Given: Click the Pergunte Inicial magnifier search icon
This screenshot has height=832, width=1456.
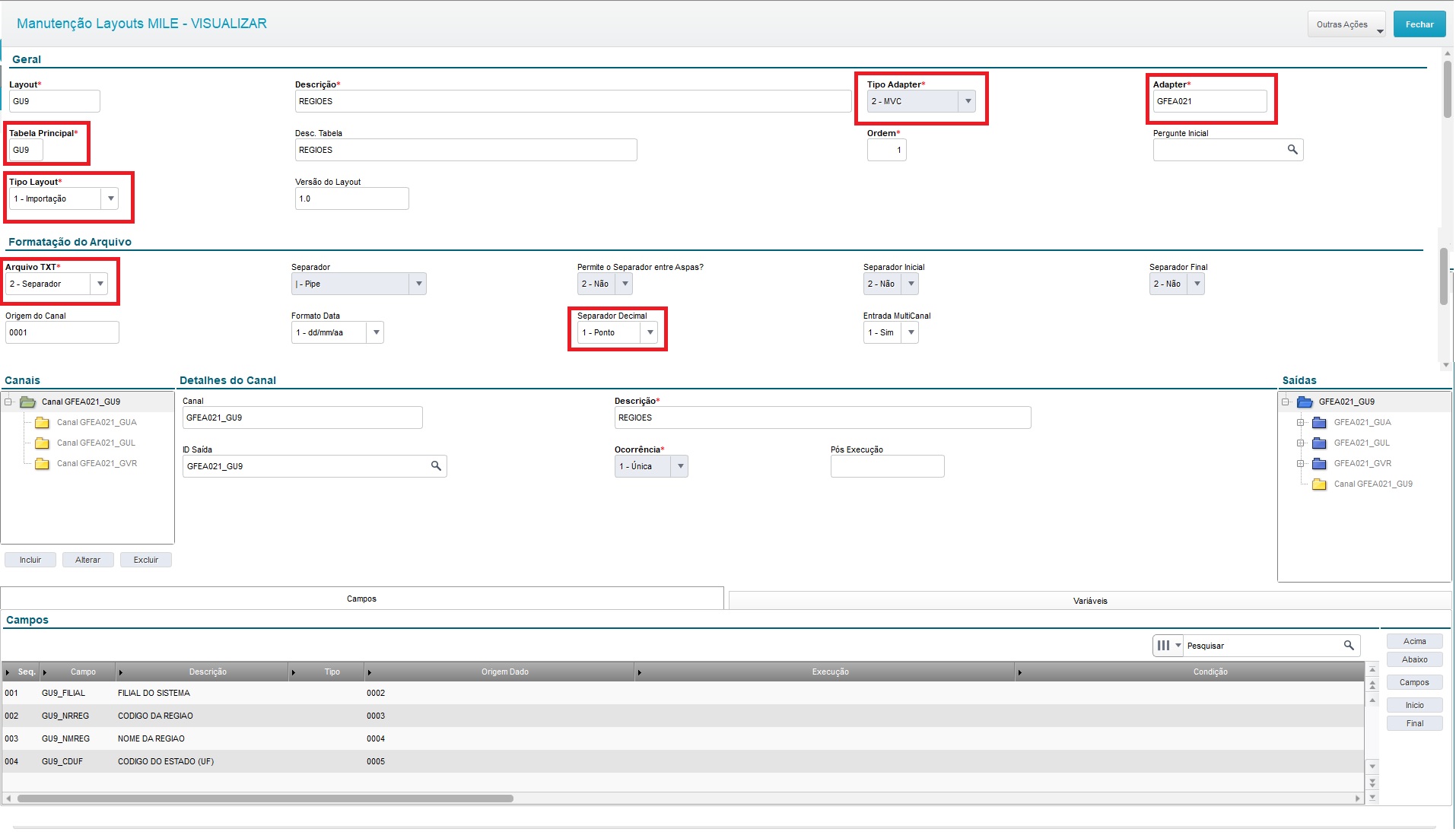Looking at the screenshot, I should point(1292,150).
